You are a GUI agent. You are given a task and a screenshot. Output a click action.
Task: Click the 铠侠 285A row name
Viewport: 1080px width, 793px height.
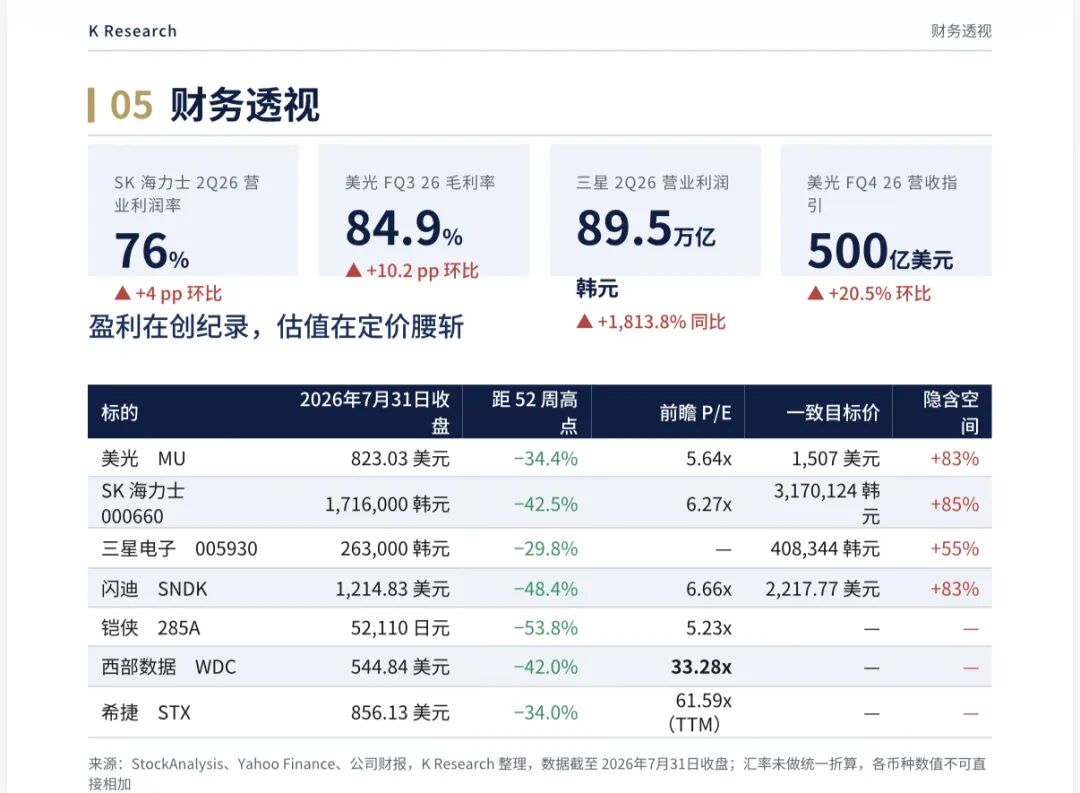tap(151, 628)
